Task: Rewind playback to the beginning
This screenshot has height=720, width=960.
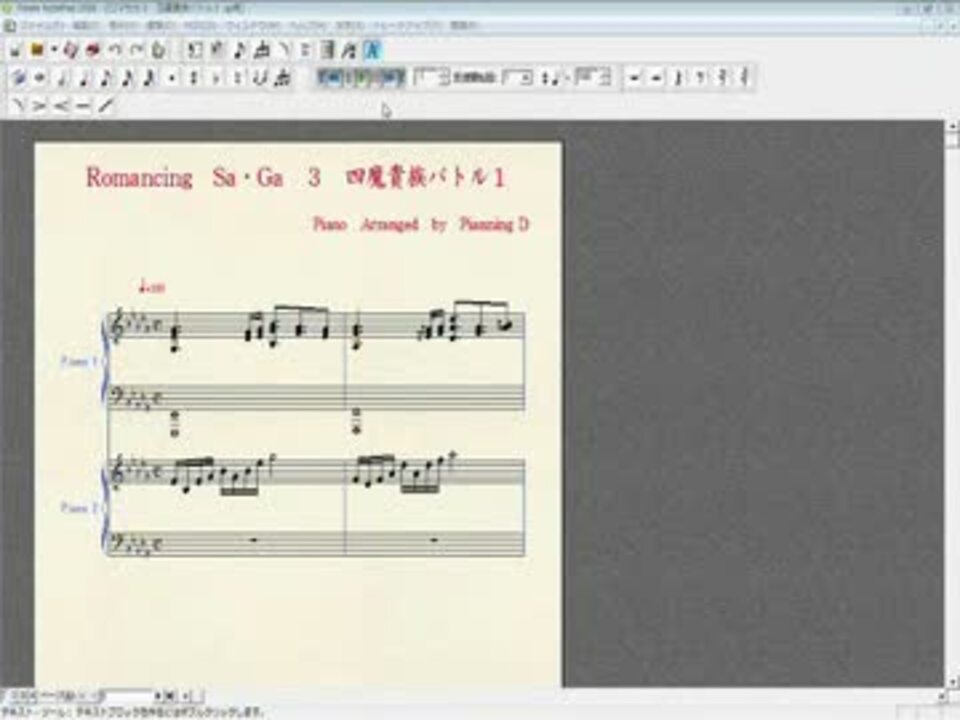Action: tap(331, 78)
